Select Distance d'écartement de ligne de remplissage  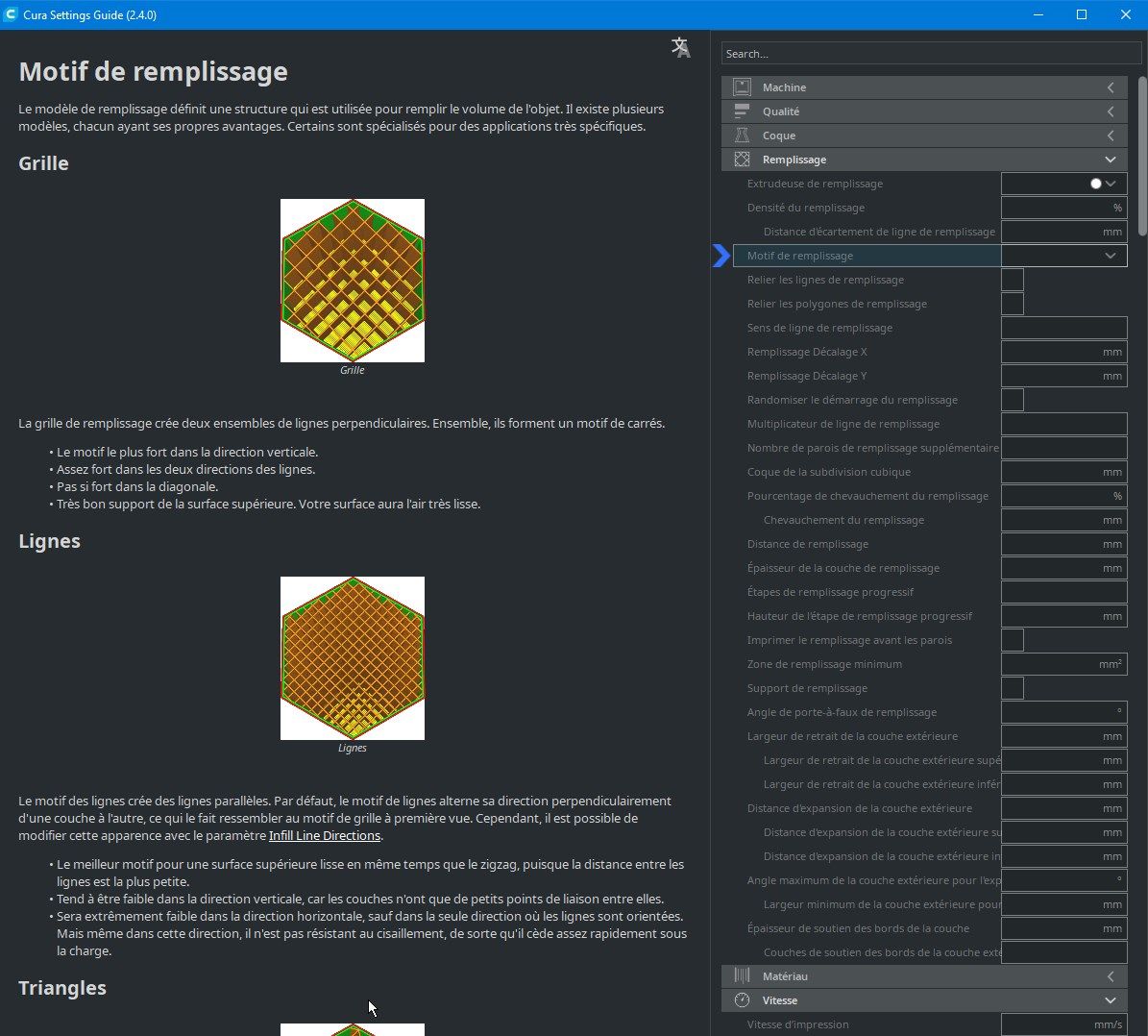(x=879, y=232)
